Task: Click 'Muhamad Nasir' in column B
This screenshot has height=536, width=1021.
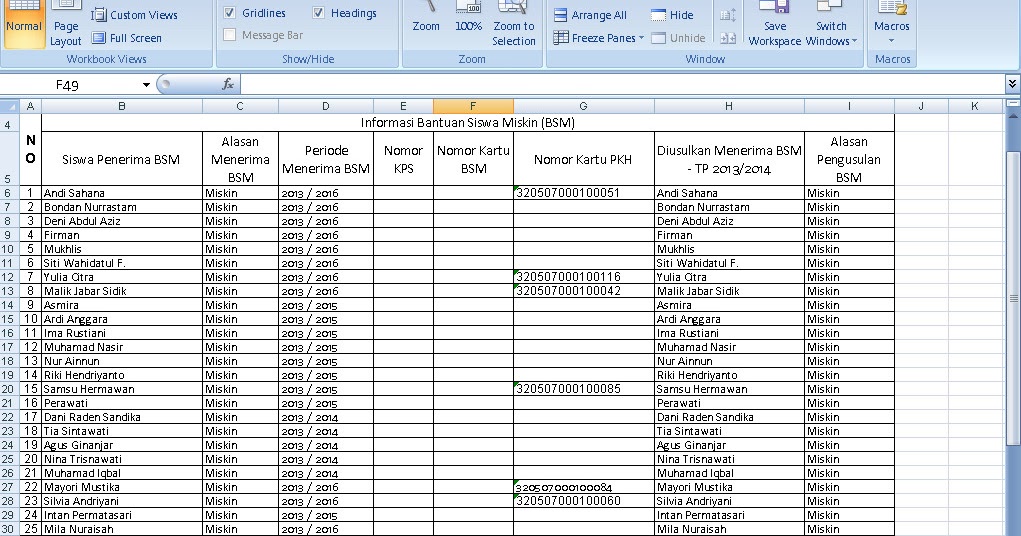Action: tap(122, 347)
